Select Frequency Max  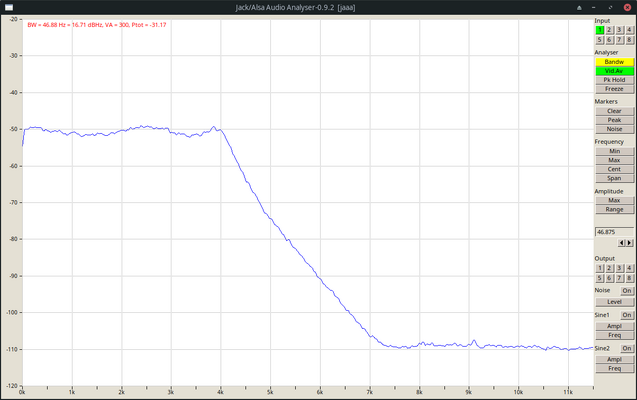pyautogui.click(x=614, y=160)
